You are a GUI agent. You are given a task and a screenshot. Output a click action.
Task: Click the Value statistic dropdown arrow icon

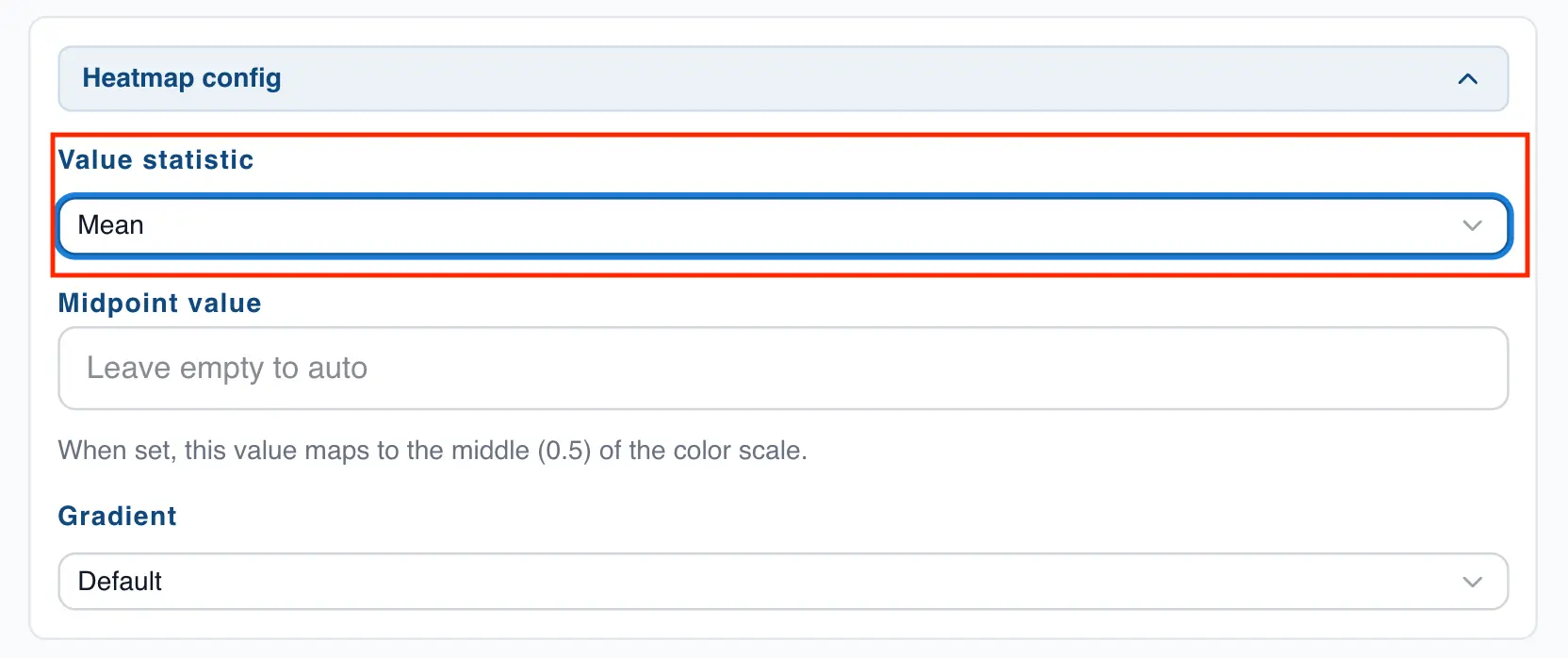(x=1471, y=225)
